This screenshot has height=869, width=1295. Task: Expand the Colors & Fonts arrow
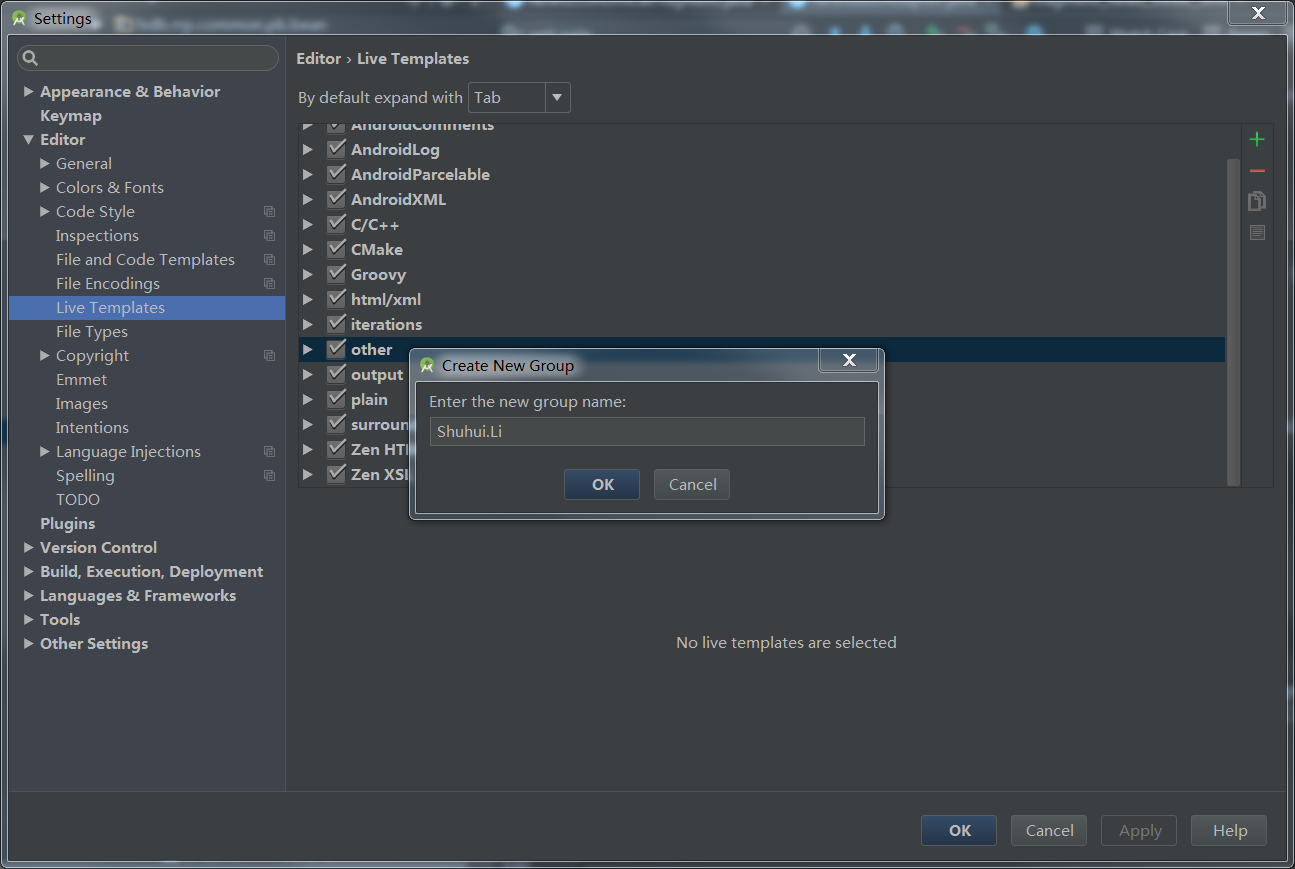pyautogui.click(x=45, y=188)
